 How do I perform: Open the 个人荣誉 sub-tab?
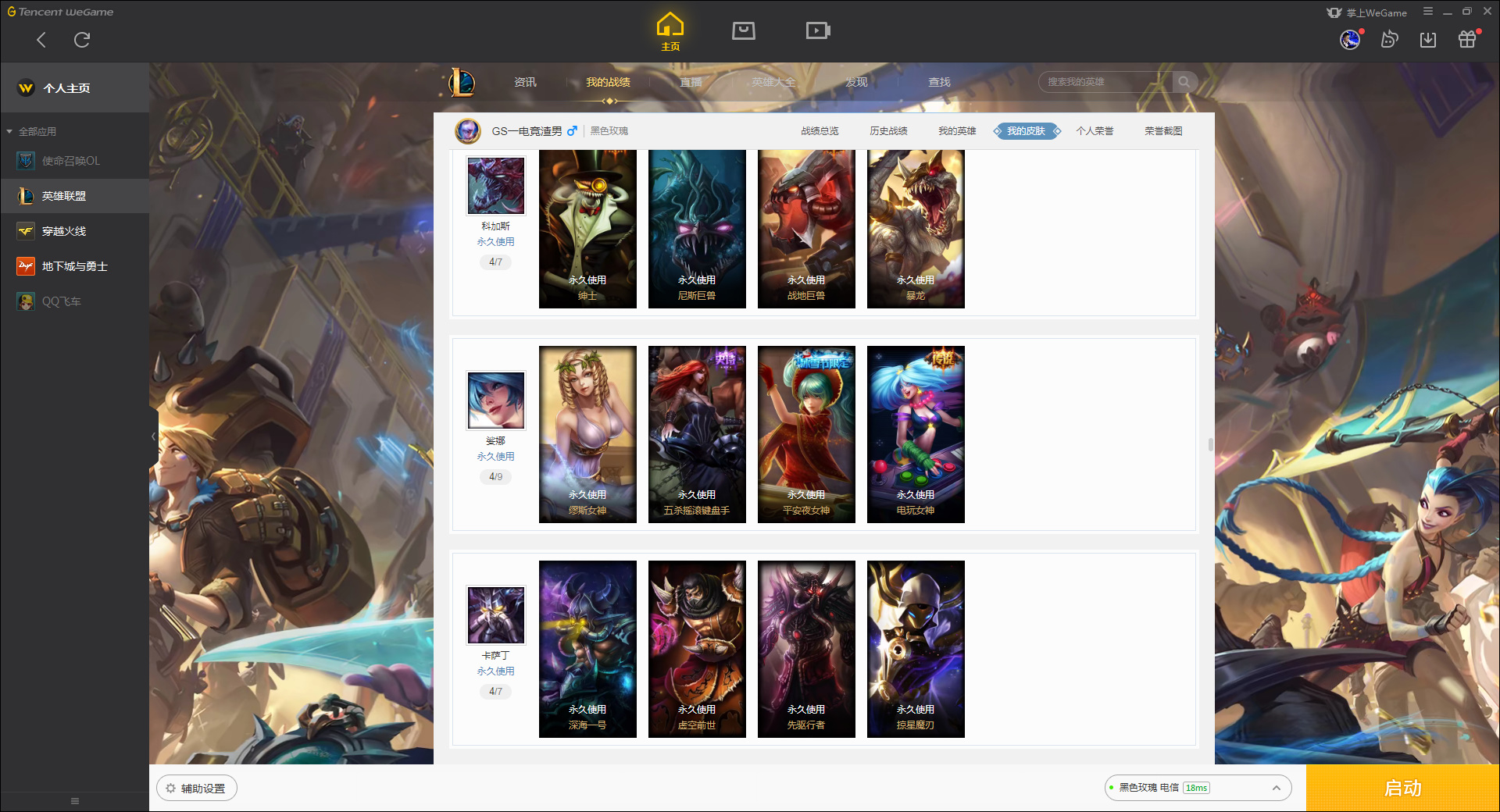[x=1095, y=131]
